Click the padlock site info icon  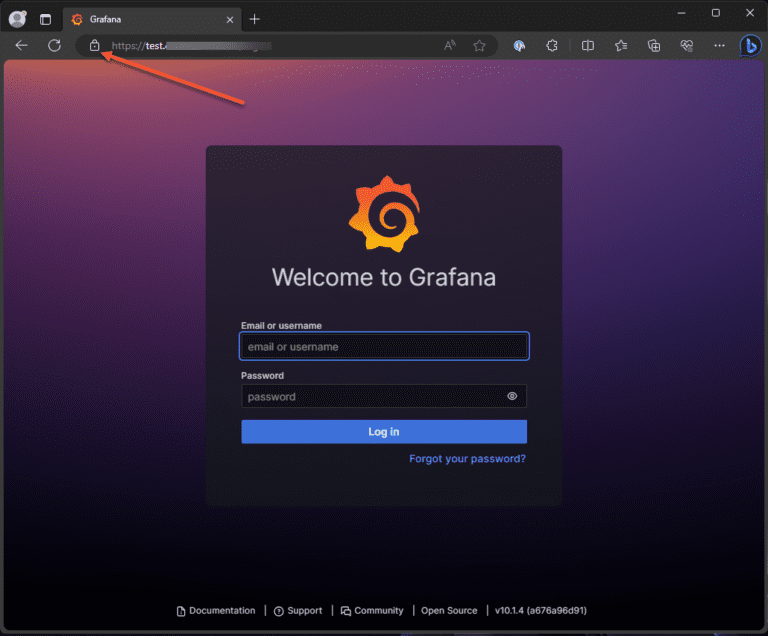[95, 46]
